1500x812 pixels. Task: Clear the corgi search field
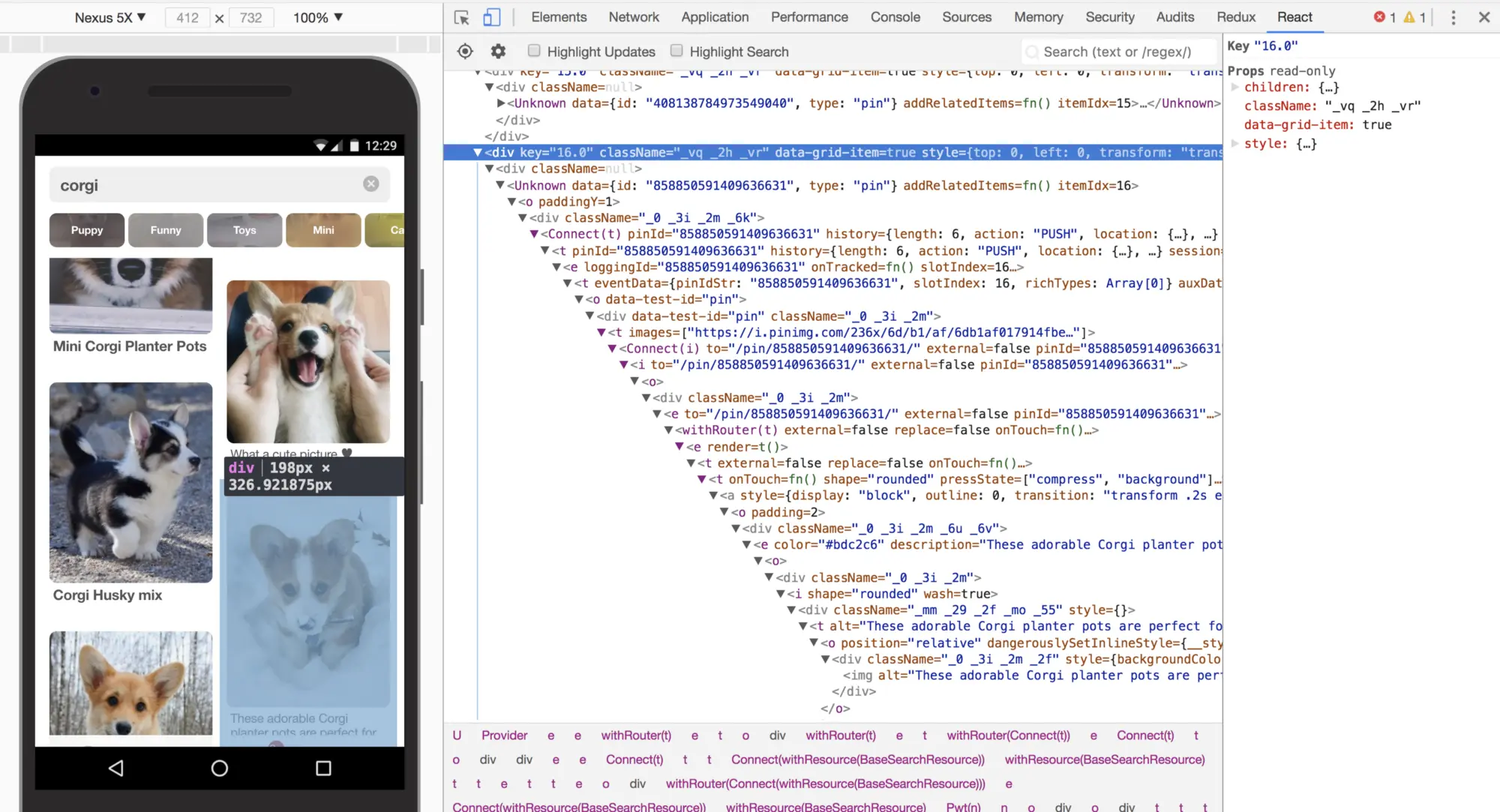coord(371,184)
